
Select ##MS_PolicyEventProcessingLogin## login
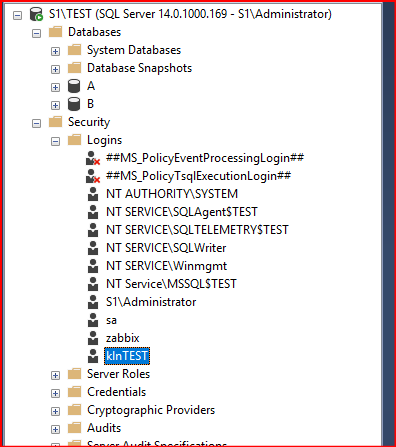click(205, 158)
